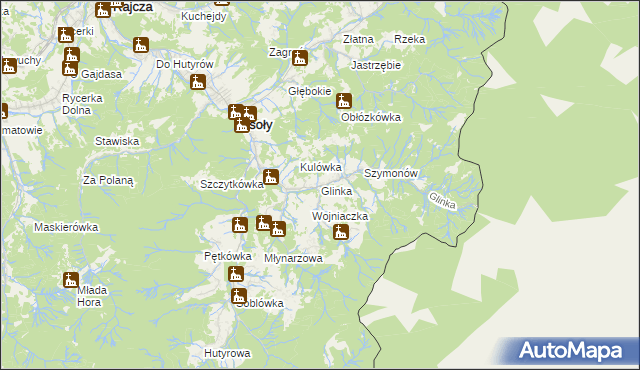The image size is (640, 370).
Task: Select the rotated Glinka stream label
Action: [x=442, y=201]
